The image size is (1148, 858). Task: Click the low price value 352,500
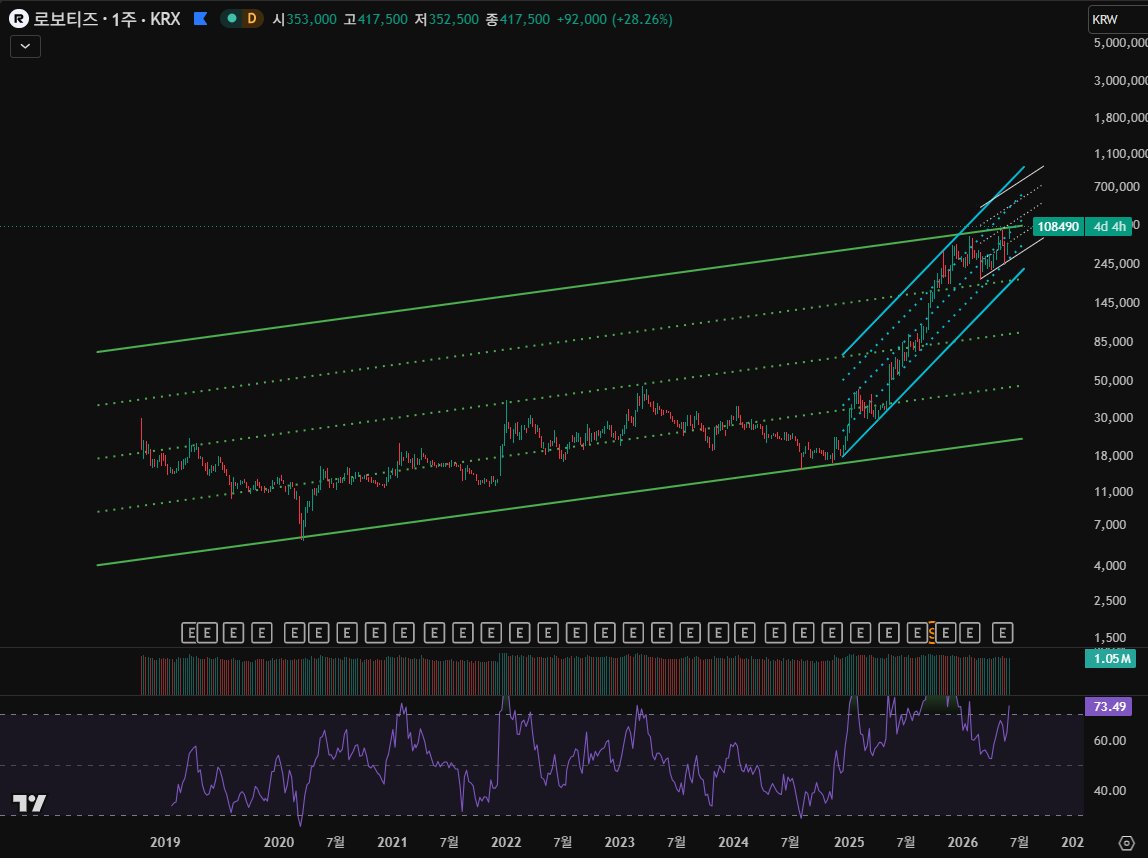[x=453, y=19]
